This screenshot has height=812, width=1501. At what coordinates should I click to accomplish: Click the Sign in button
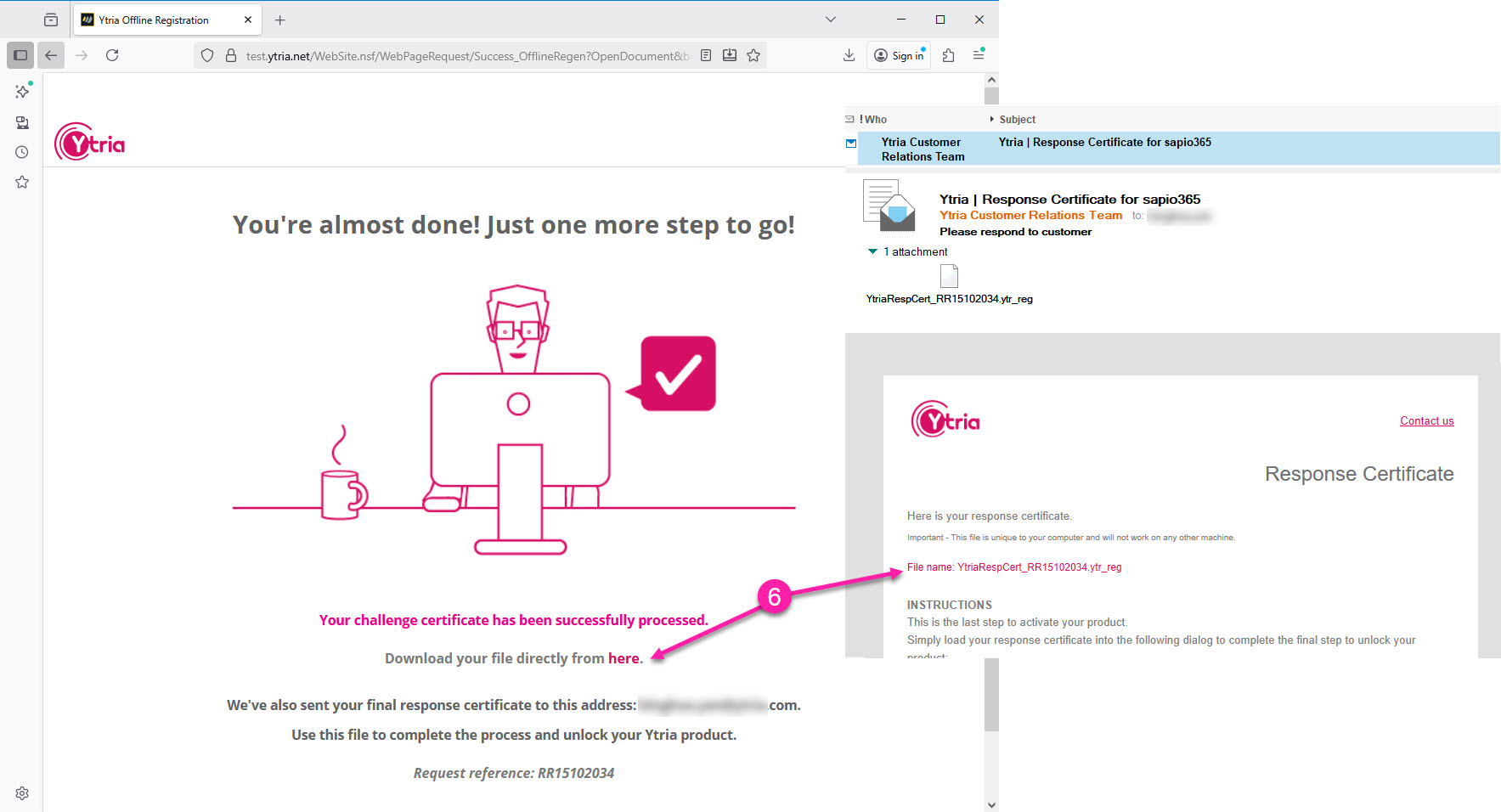coord(899,55)
